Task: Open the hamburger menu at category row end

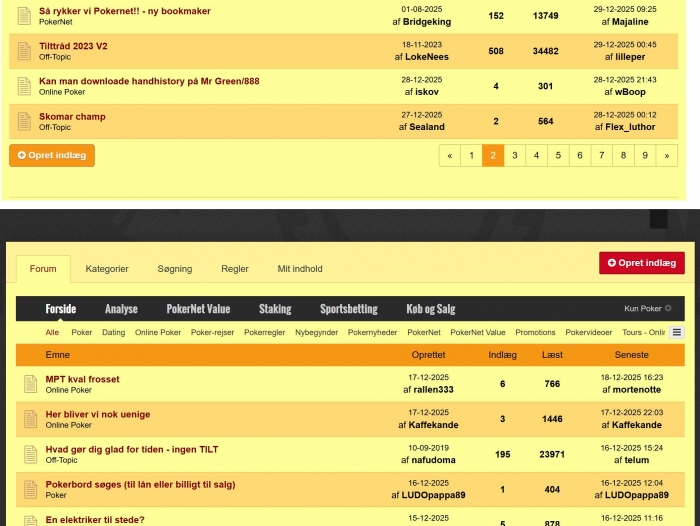Action: [x=677, y=332]
